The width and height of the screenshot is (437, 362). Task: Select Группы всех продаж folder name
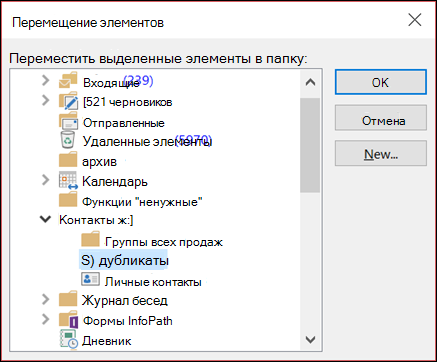click(x=164, y=242)
